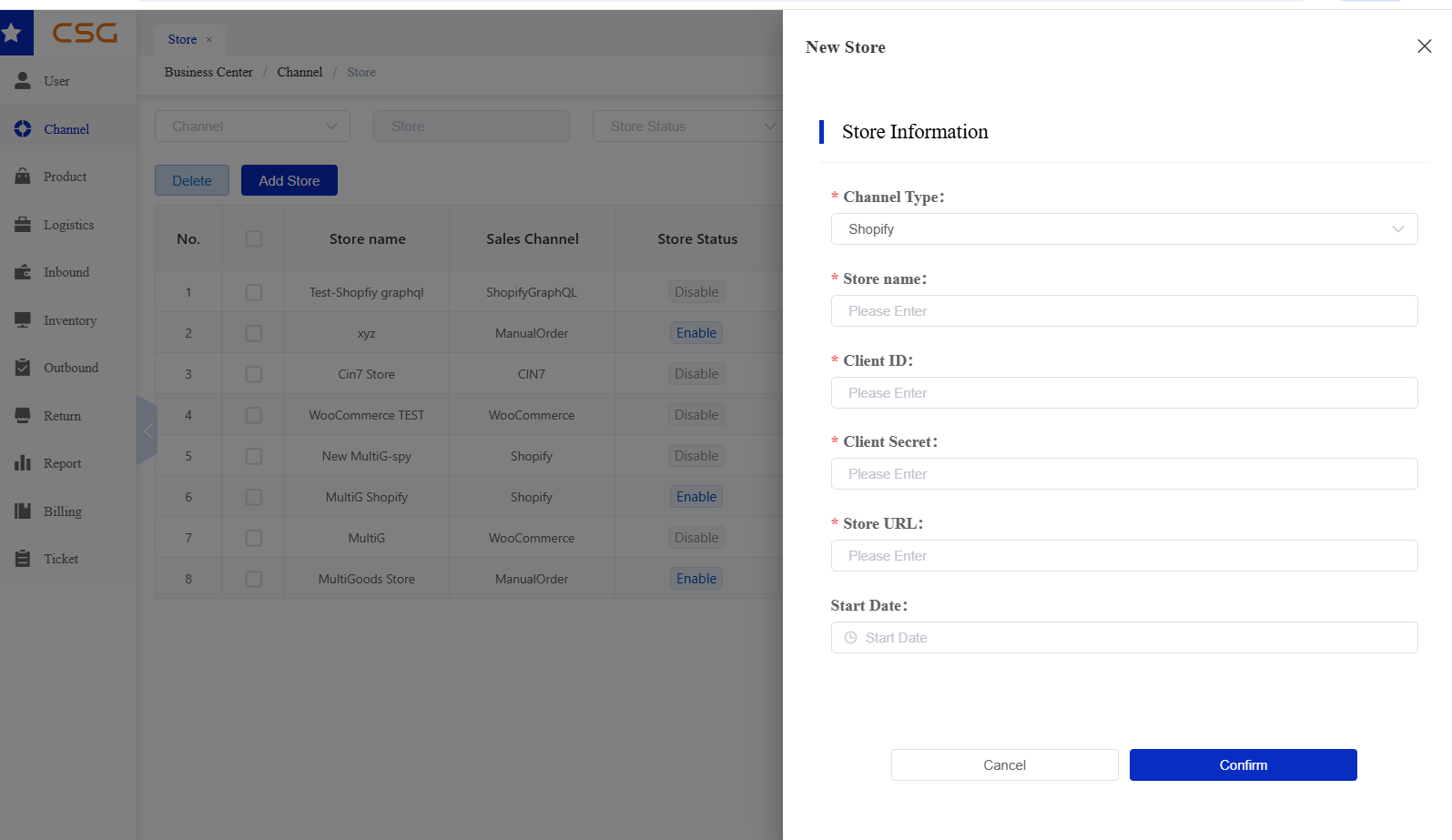This screenshot has height=840, width=1452.
Task: Check the WooCommerce TEST row checkbox
Action: 254,415
